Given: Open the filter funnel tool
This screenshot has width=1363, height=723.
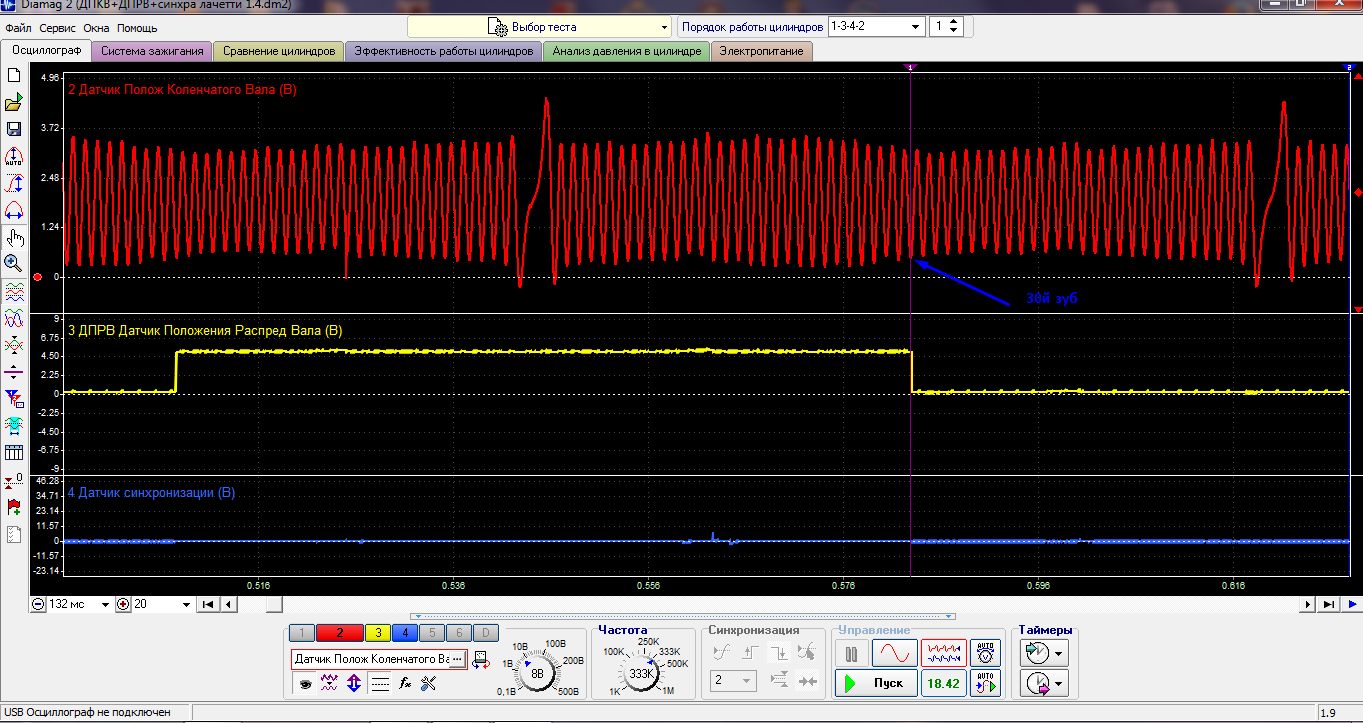Looking at the screenshot, I should point(14,399).
